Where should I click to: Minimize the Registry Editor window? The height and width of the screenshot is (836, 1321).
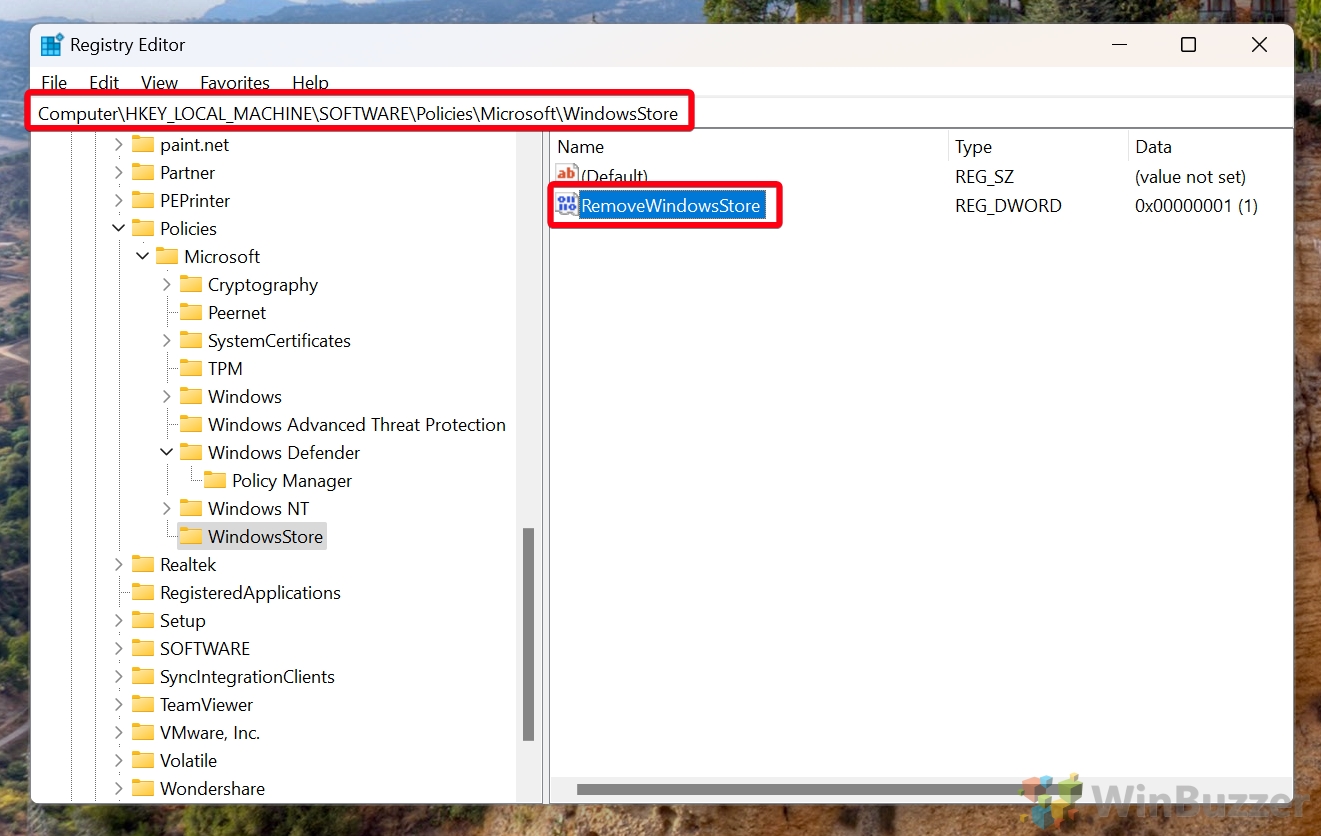[1117, 45]
